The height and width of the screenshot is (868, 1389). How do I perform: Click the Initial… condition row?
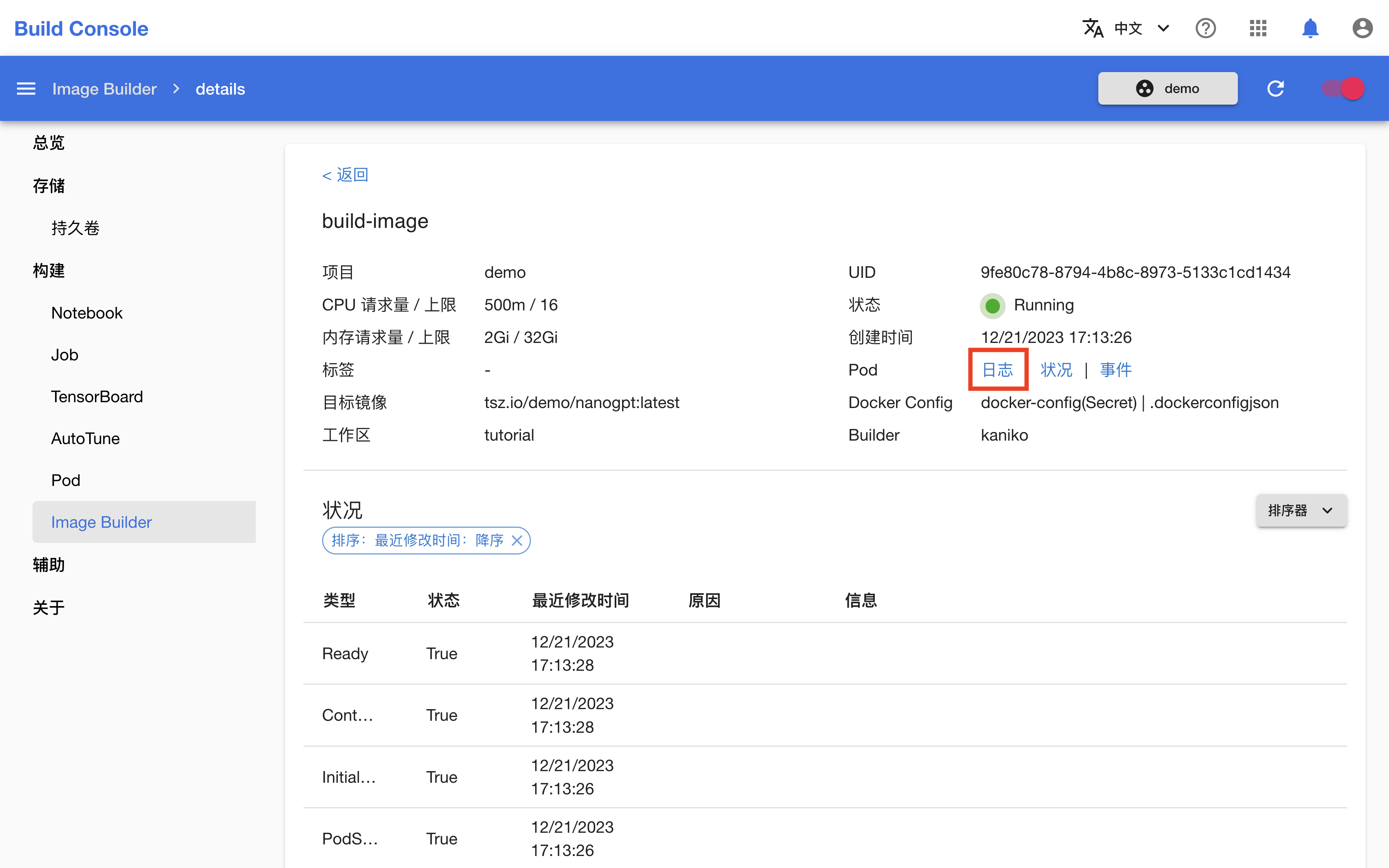click(x=825, y=777)
